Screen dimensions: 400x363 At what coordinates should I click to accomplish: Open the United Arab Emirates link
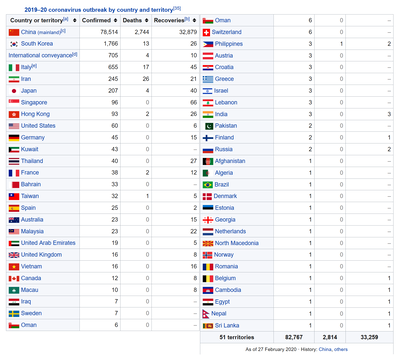48,243
